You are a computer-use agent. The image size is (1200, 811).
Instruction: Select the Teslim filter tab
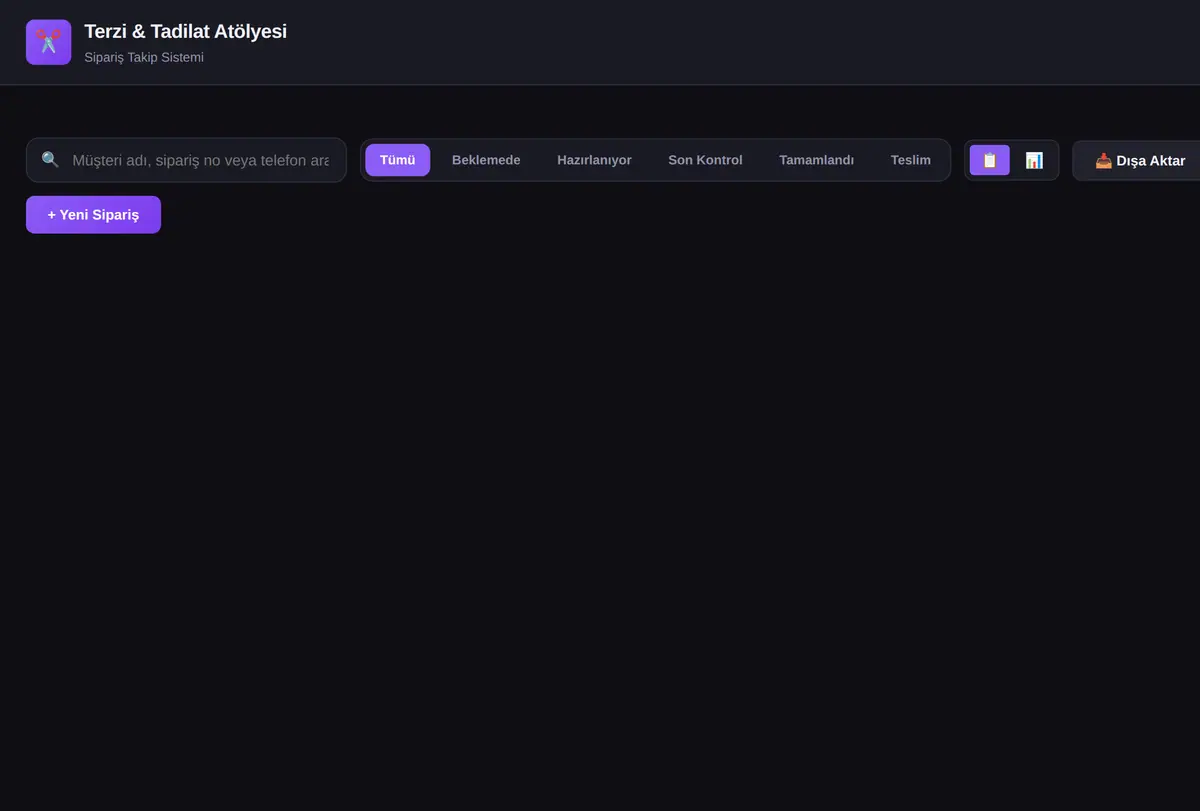(911, 160)
